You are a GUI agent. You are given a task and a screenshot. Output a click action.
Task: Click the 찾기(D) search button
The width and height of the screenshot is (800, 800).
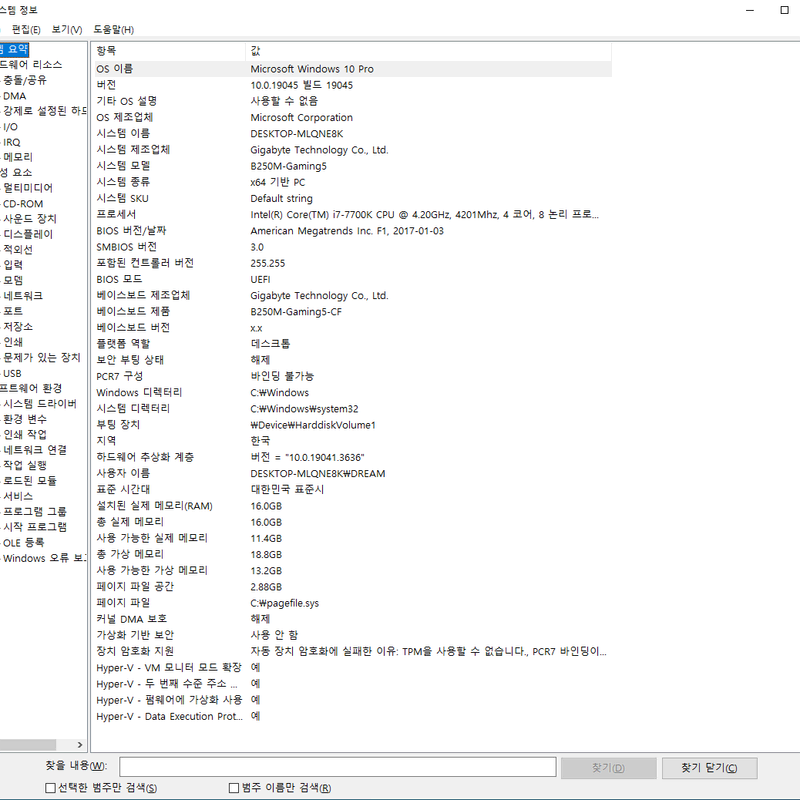[608, 768]
